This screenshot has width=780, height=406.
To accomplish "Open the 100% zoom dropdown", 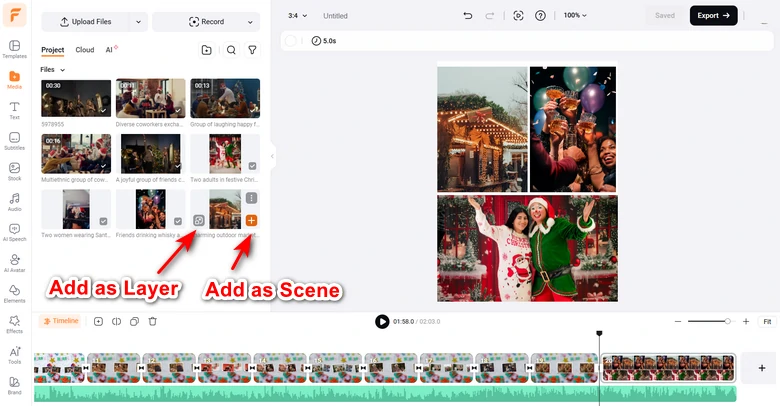I will pyautogui.click(x=575, y=15).
